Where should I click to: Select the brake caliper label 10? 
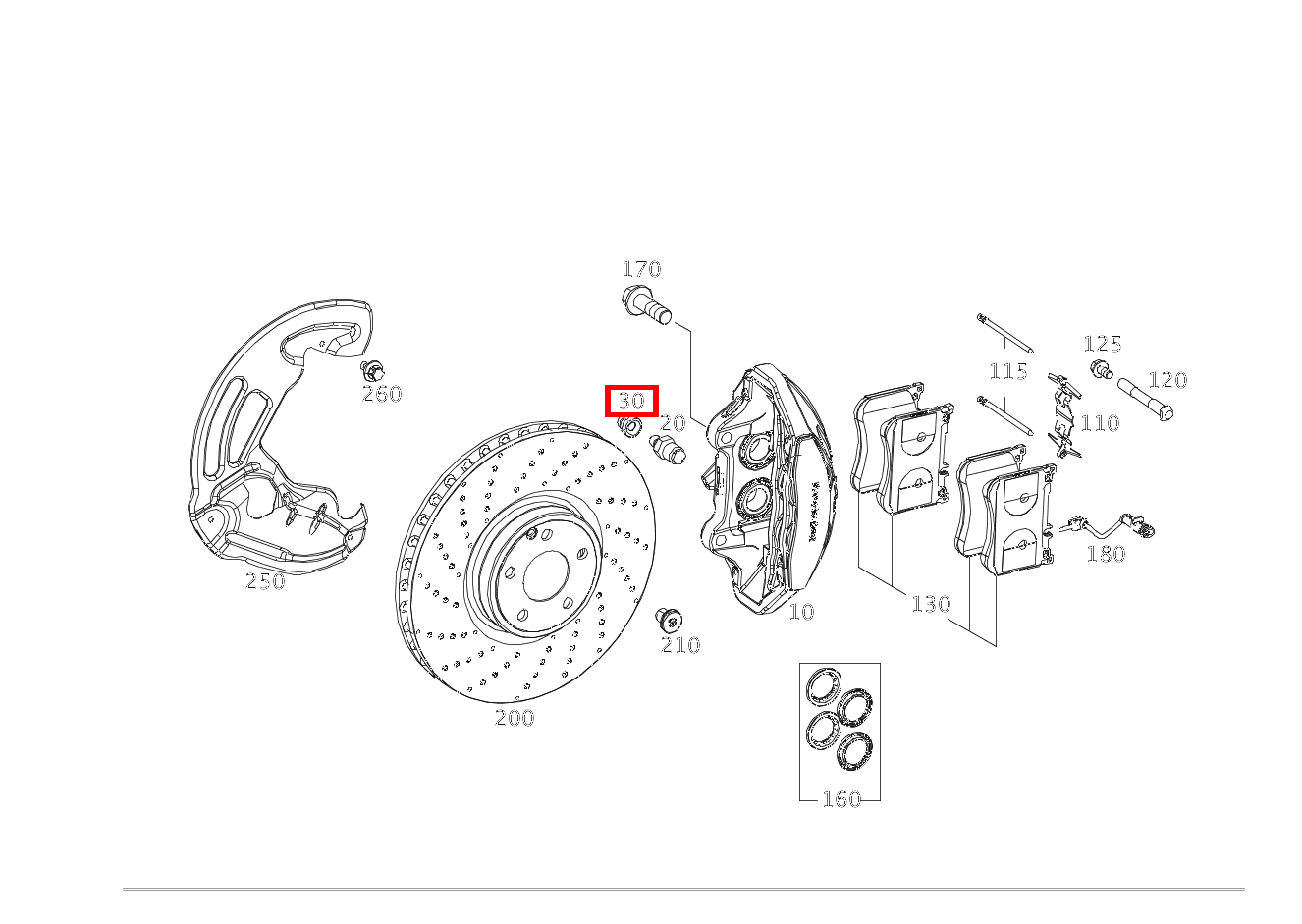click(x=801, y=612)
